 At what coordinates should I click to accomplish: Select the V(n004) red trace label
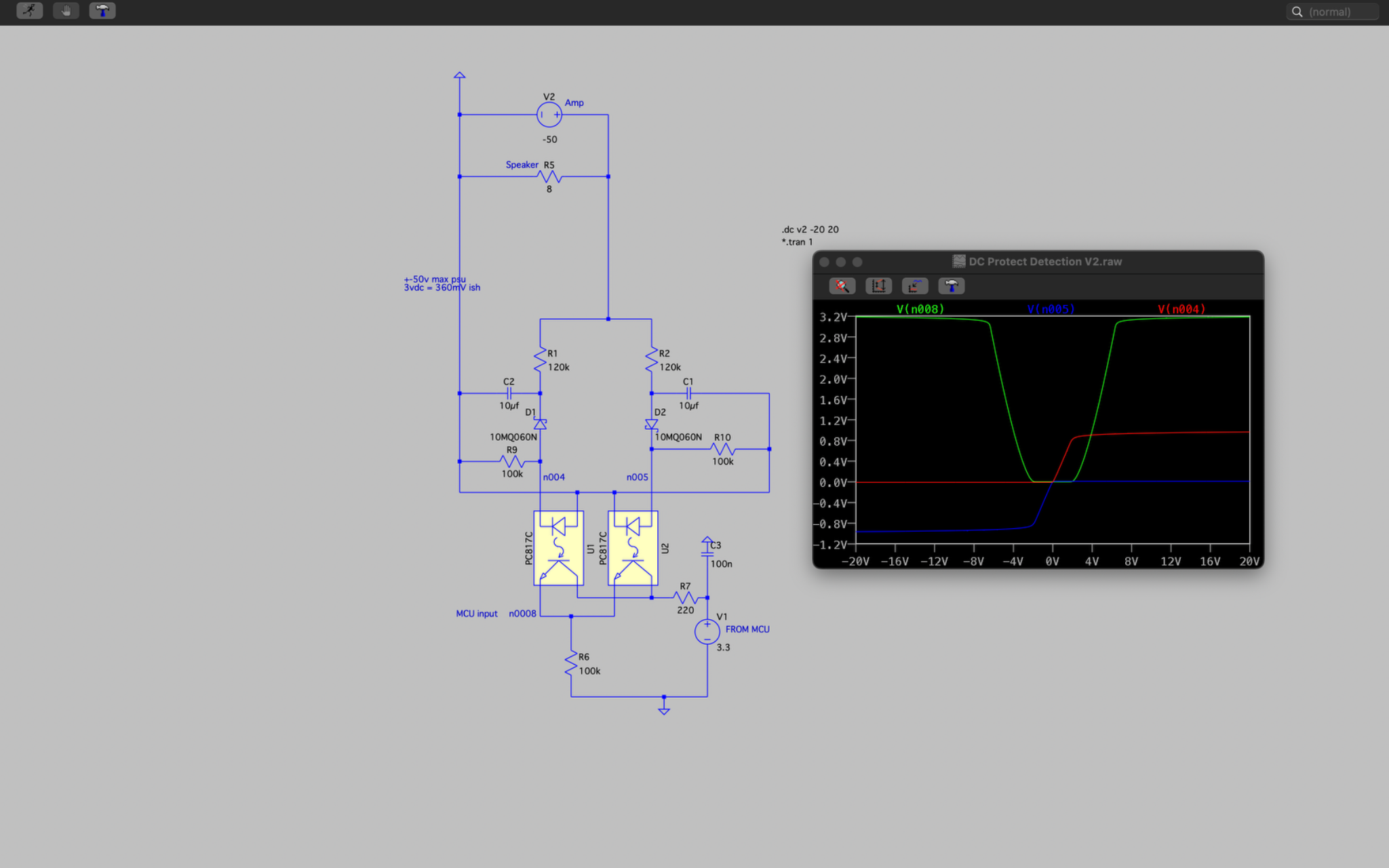[x=1181, y=309]
